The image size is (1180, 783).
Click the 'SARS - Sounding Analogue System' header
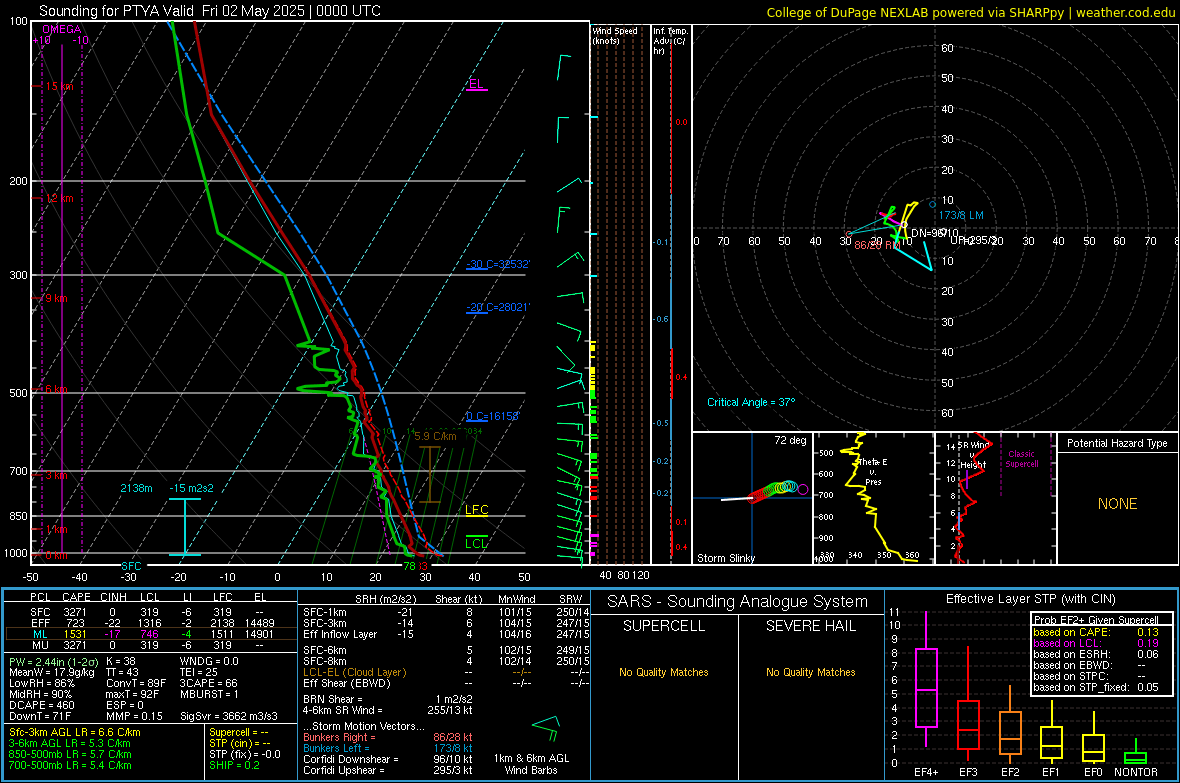pyautogui.click(x=737, y=602)
